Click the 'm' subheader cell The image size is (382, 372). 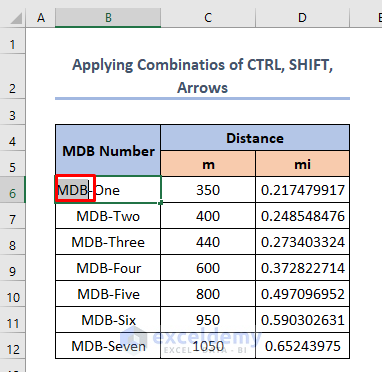208,164
